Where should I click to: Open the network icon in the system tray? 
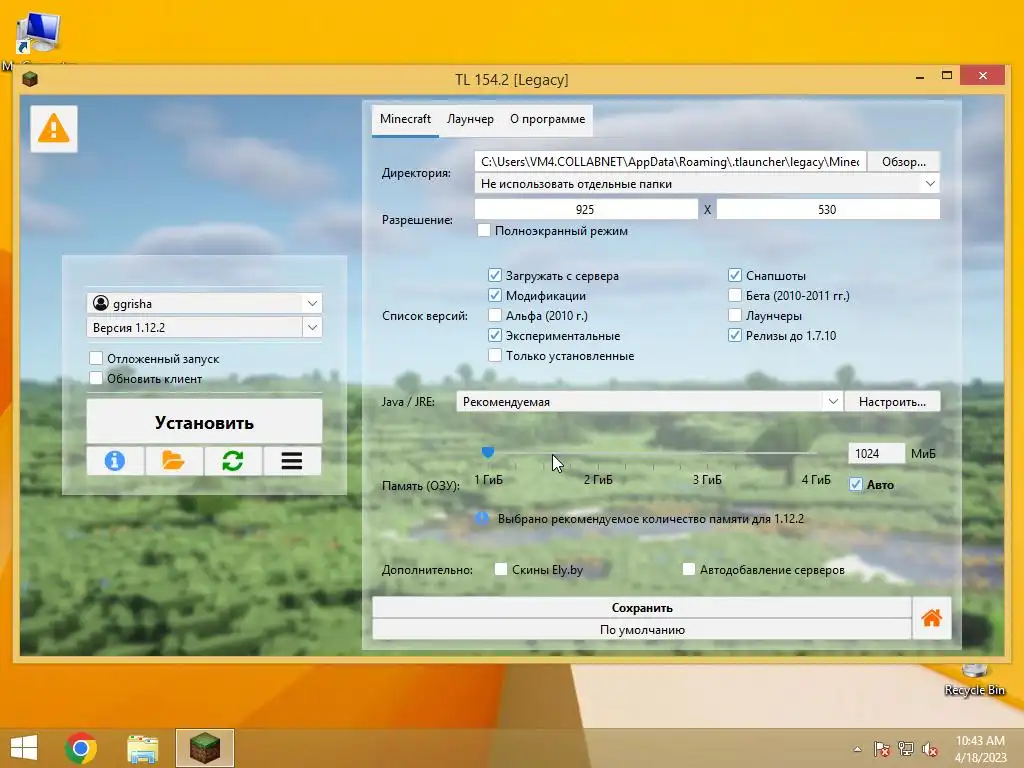coord(906,749)
